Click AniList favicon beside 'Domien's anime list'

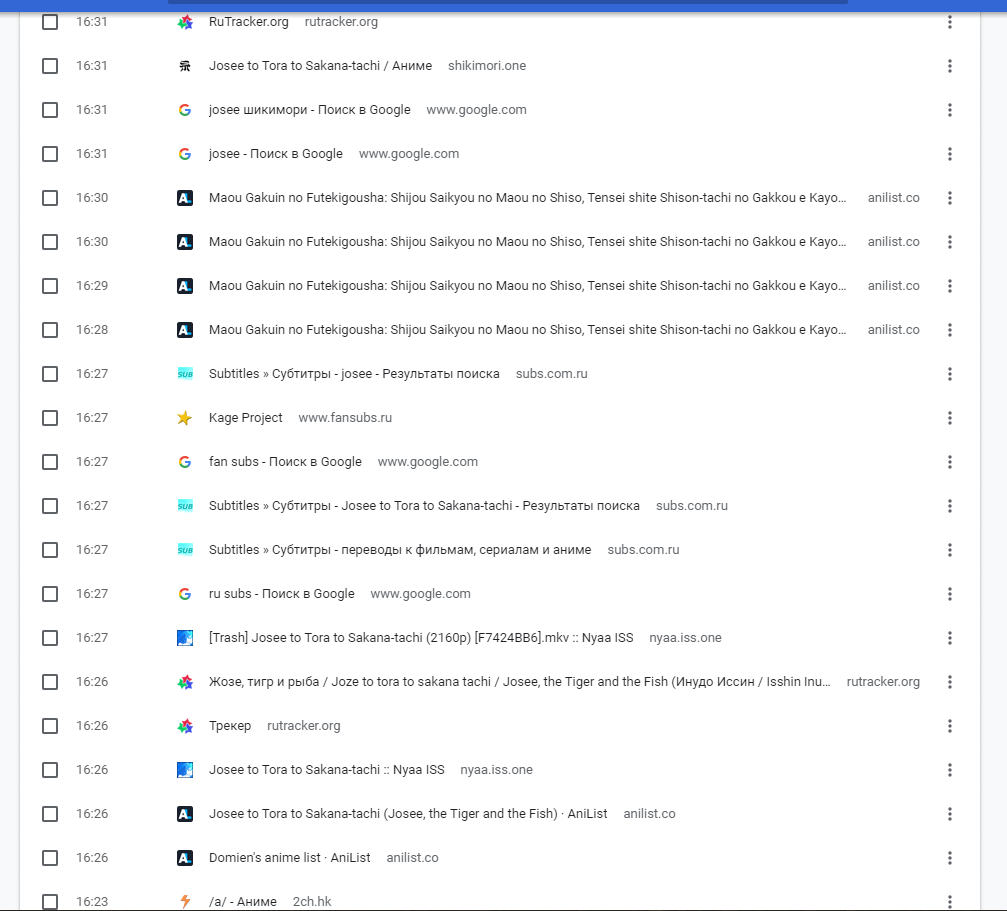point(185,858)
